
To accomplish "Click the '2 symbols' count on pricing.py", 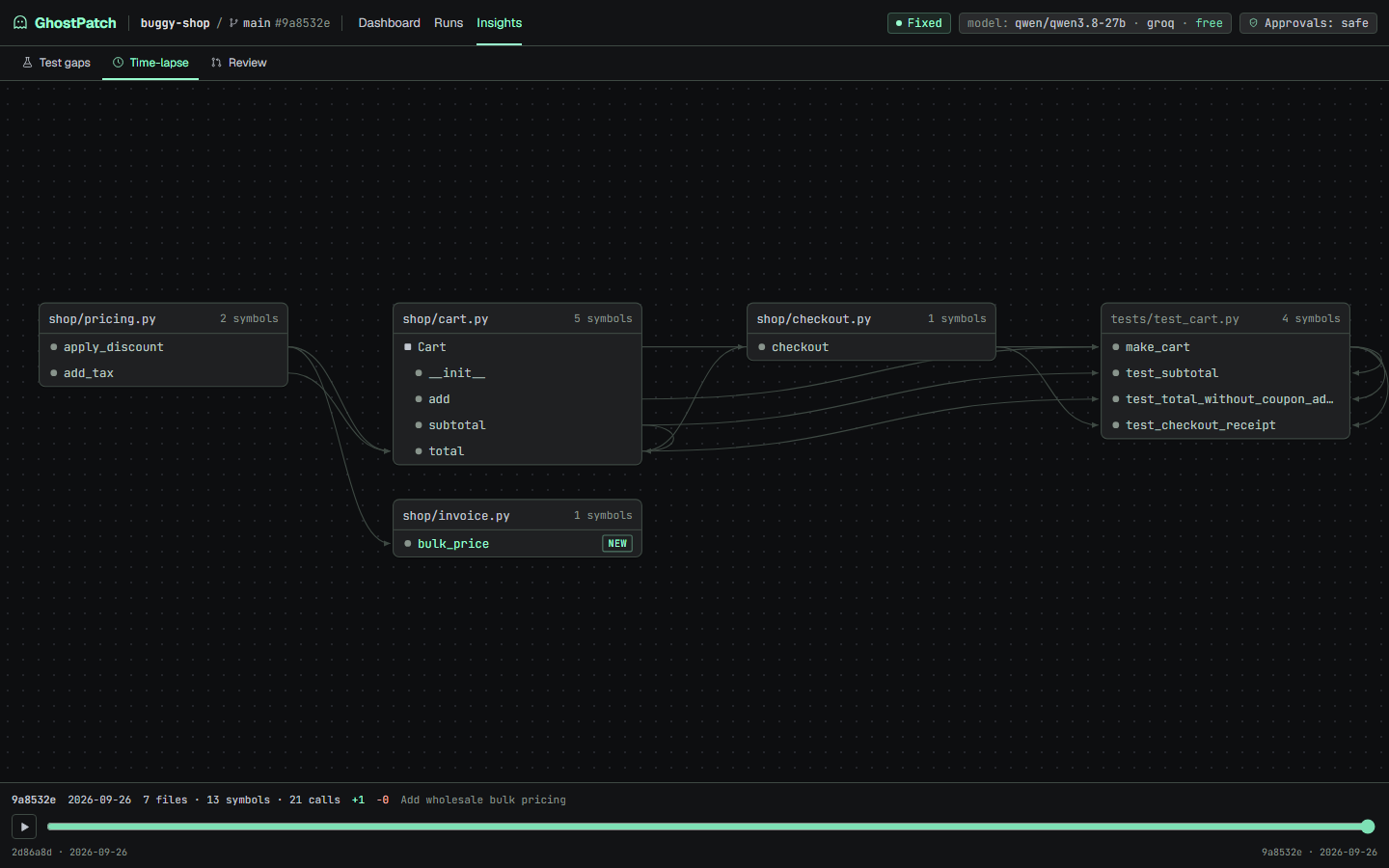I will [249, 319].
